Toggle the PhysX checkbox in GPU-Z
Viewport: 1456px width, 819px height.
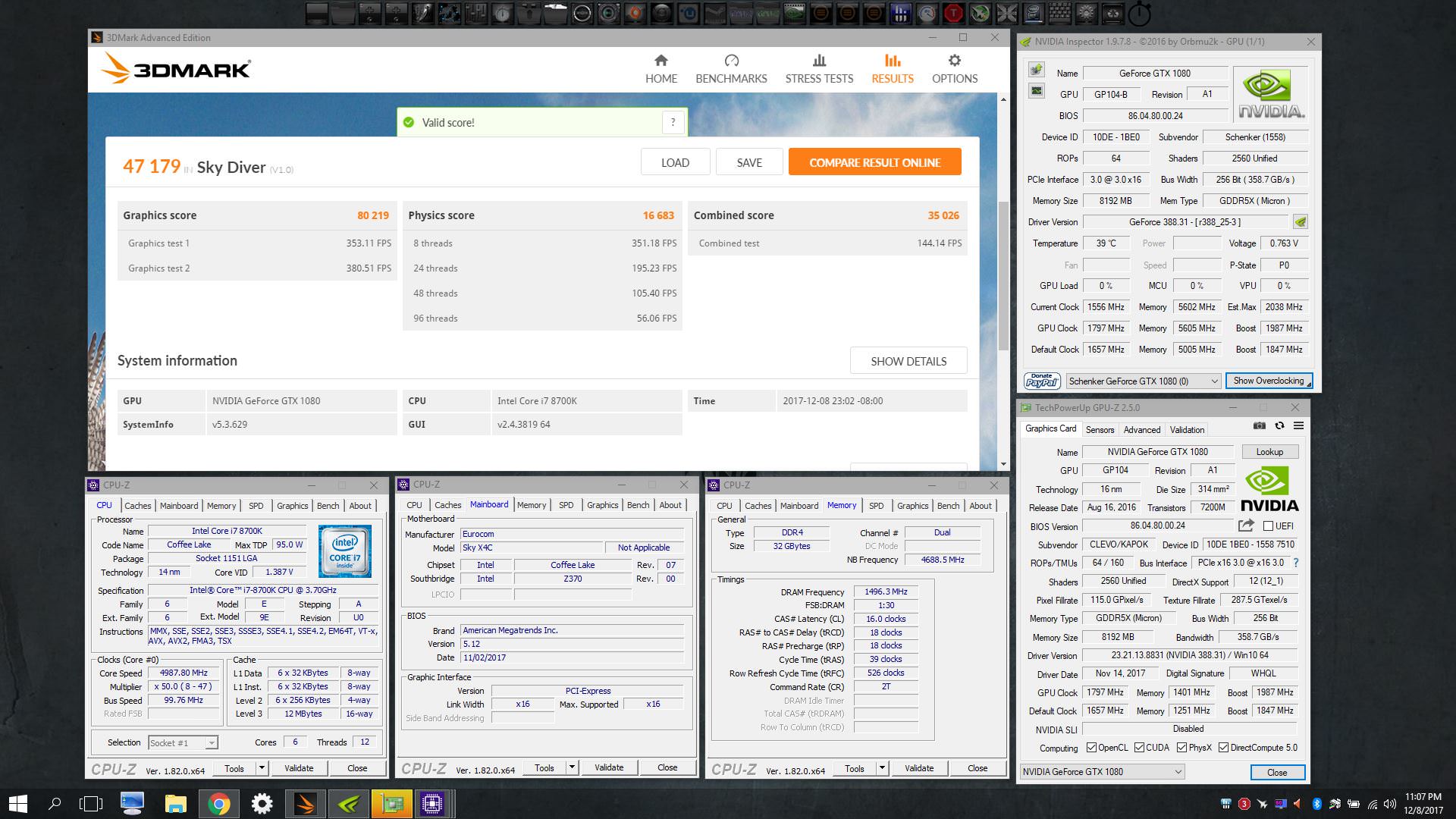point(1181,748)
